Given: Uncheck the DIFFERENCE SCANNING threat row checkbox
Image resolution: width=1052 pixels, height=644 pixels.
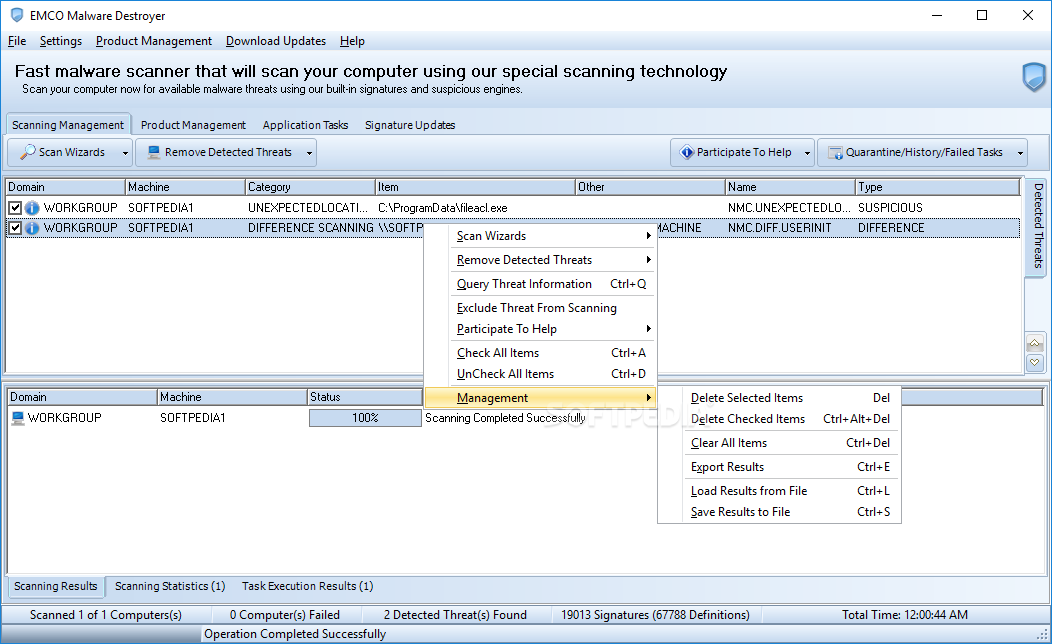Looking at the screenshot, I should point(15,228).
